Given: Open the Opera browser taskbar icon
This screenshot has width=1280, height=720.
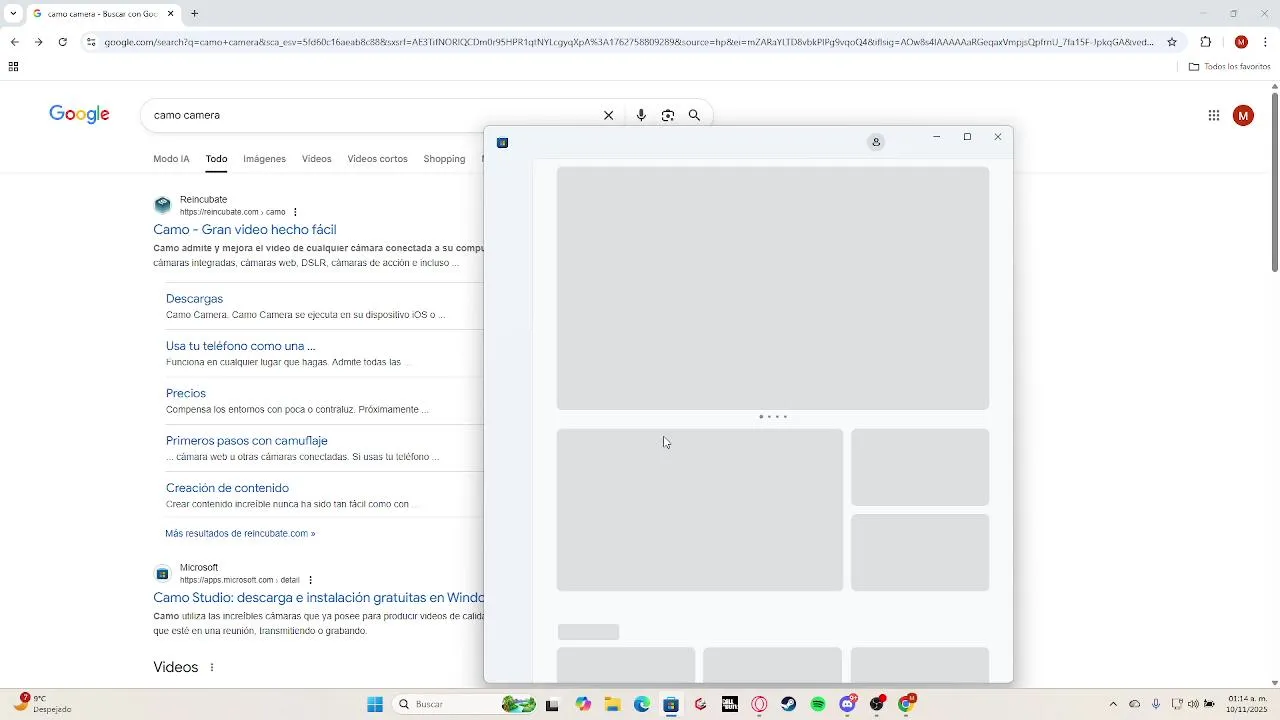Looking at the screenshot, I should [759, 705].
